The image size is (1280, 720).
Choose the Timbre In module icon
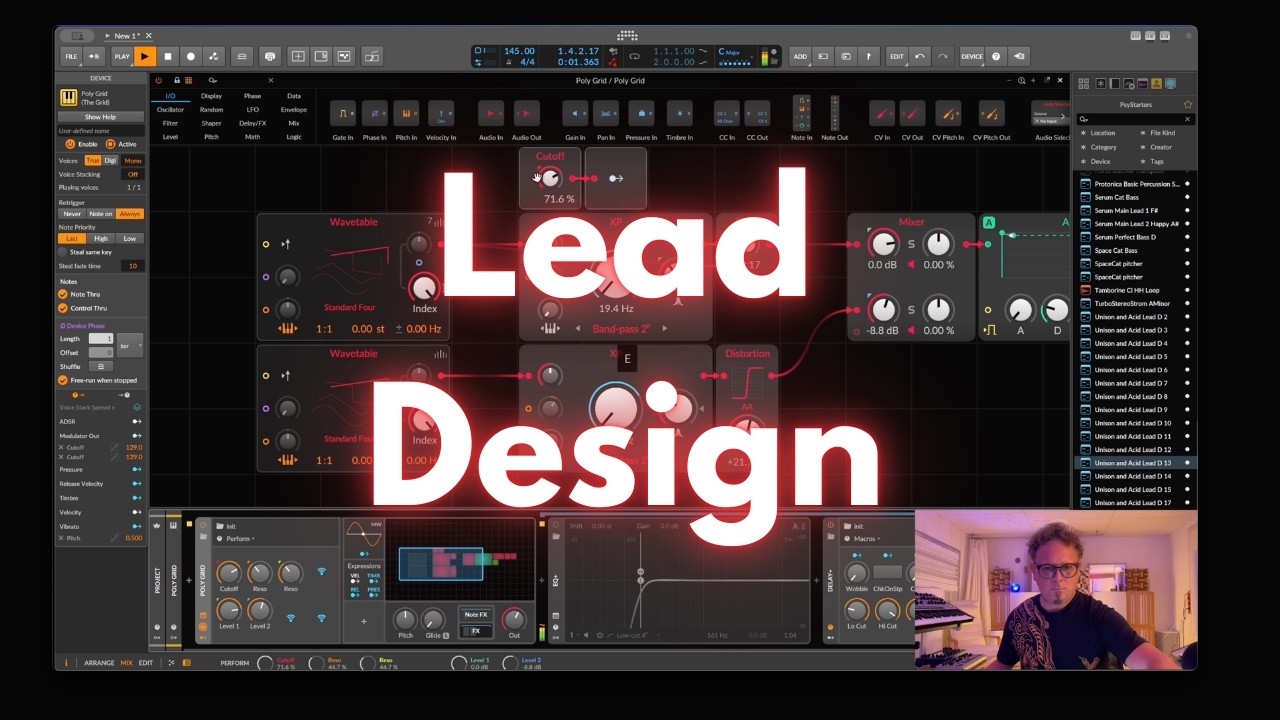(x=679, y=113)
